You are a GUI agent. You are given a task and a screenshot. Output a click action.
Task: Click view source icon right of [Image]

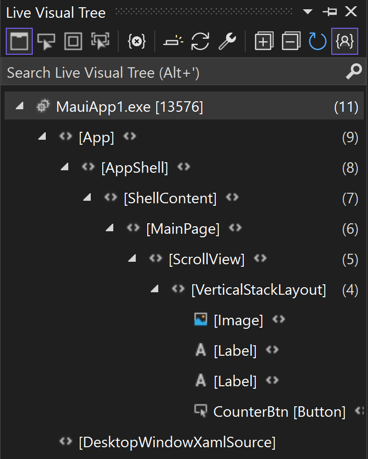click(x=279, y=319)
